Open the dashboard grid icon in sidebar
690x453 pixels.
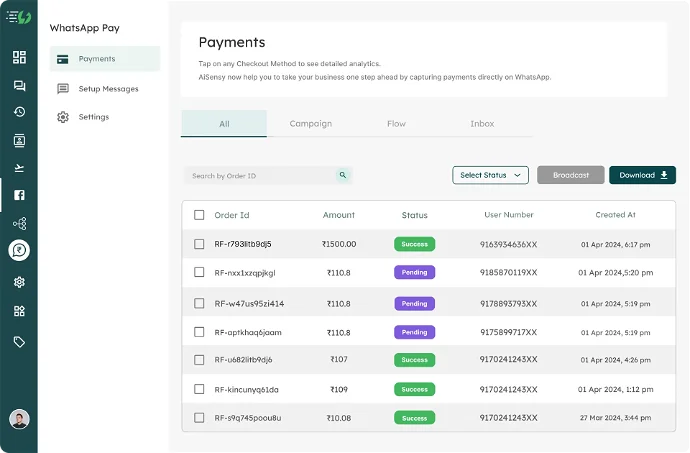tap(19, 58)
